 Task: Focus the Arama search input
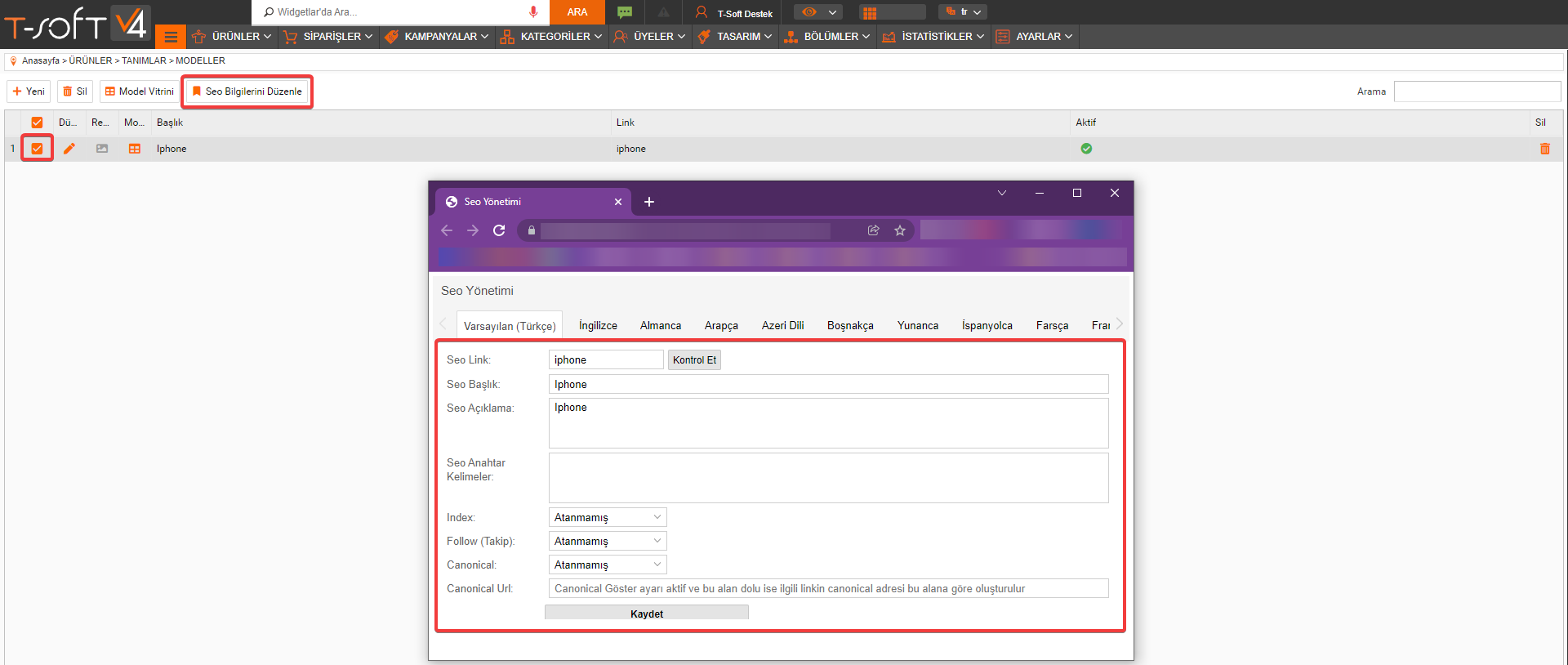tap(1477, 91)
